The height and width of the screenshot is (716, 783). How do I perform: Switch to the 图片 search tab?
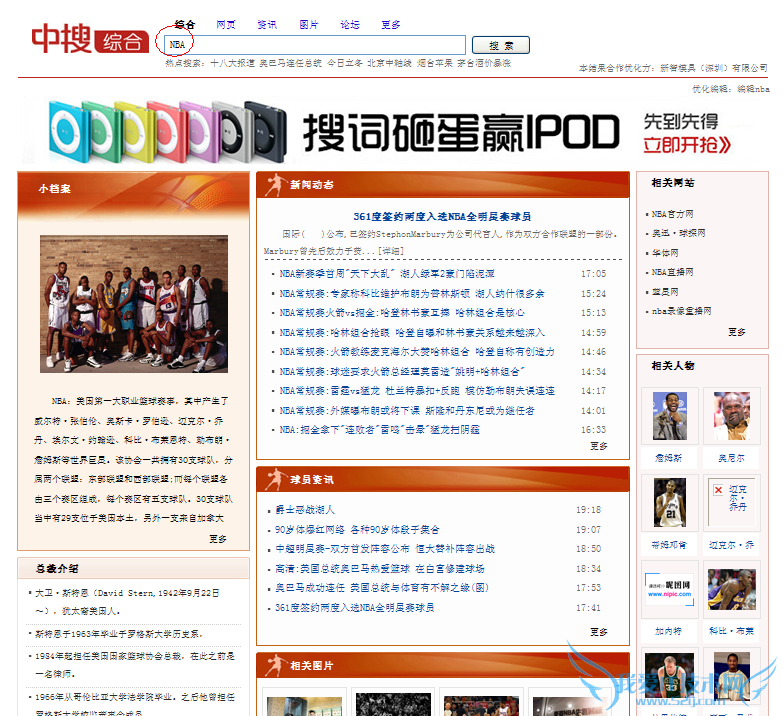(x=309, y=25)
